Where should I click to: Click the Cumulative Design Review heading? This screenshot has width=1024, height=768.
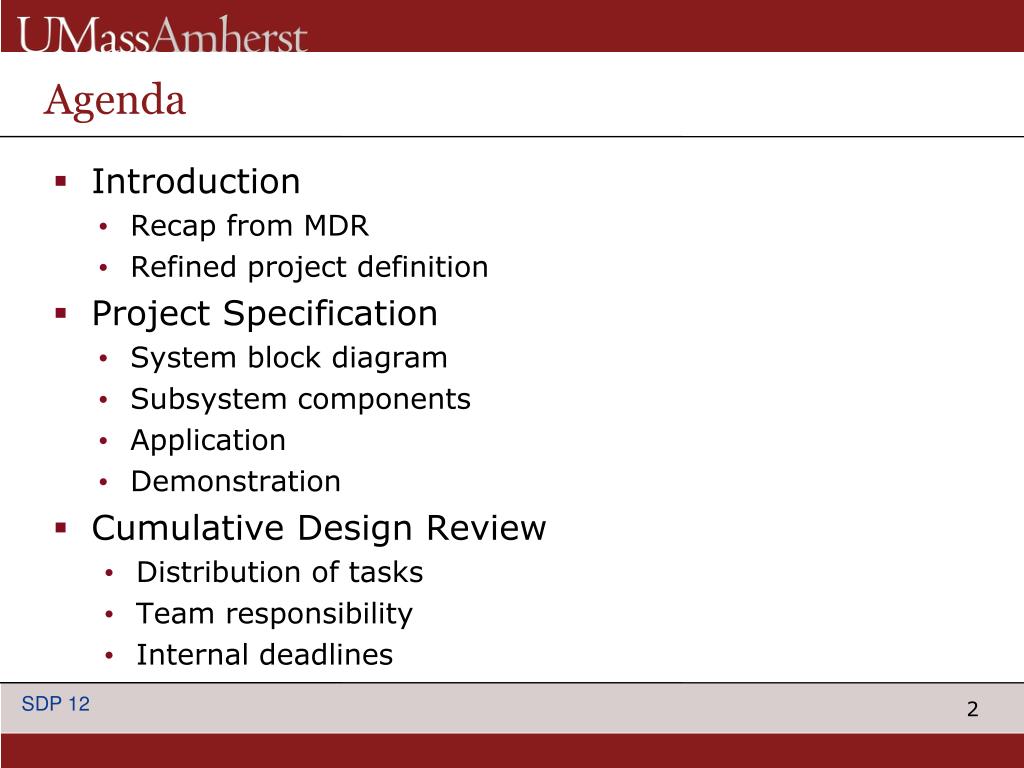click(319, 528)
